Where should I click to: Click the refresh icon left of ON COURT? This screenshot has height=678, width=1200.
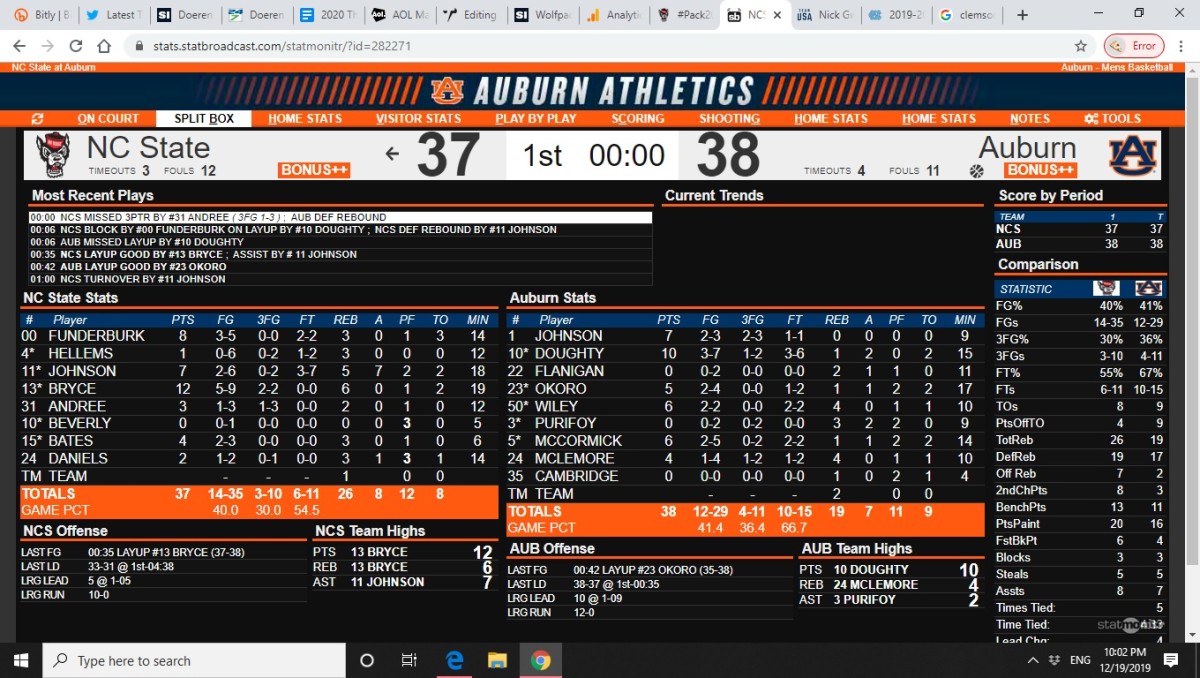point(38,118)
